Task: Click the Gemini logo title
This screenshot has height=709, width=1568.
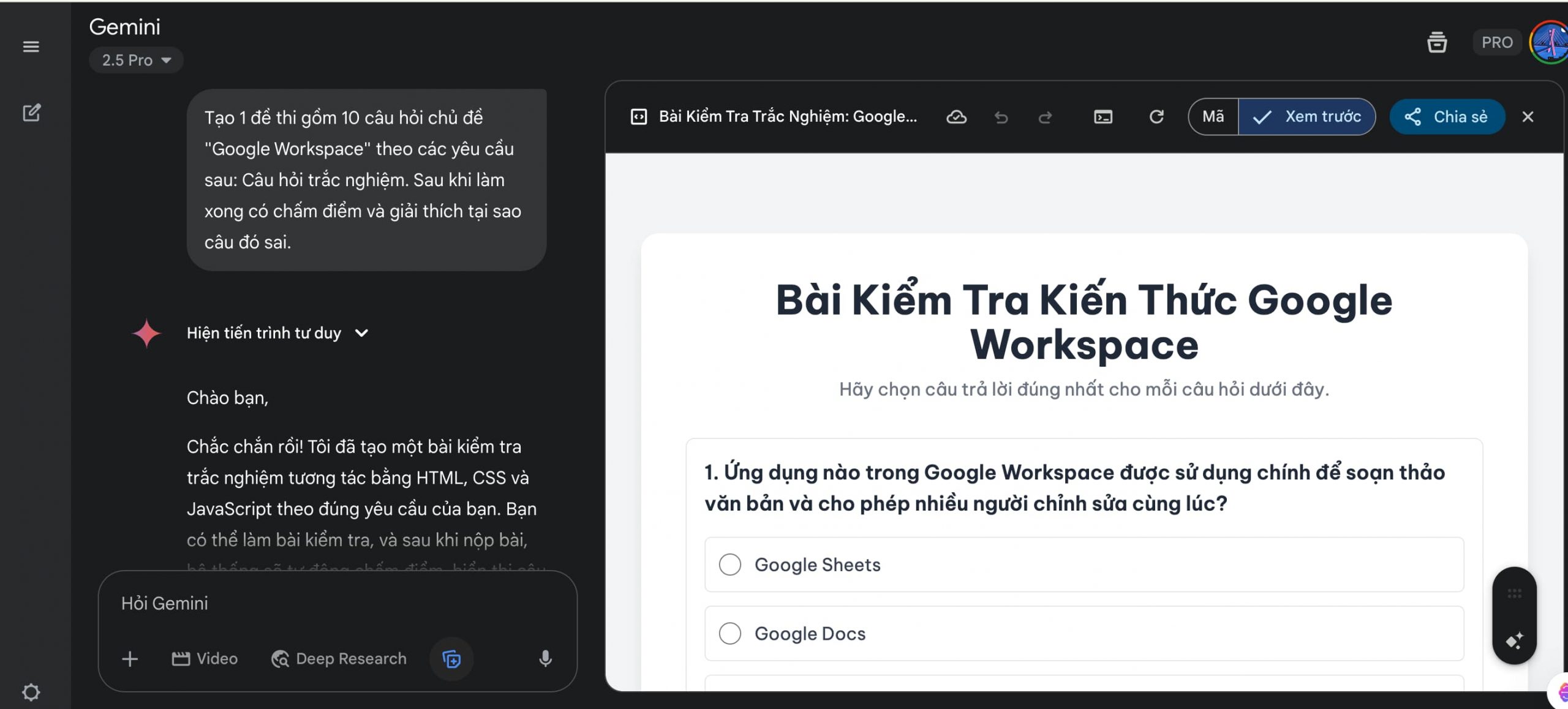Action: click(125, 27)
